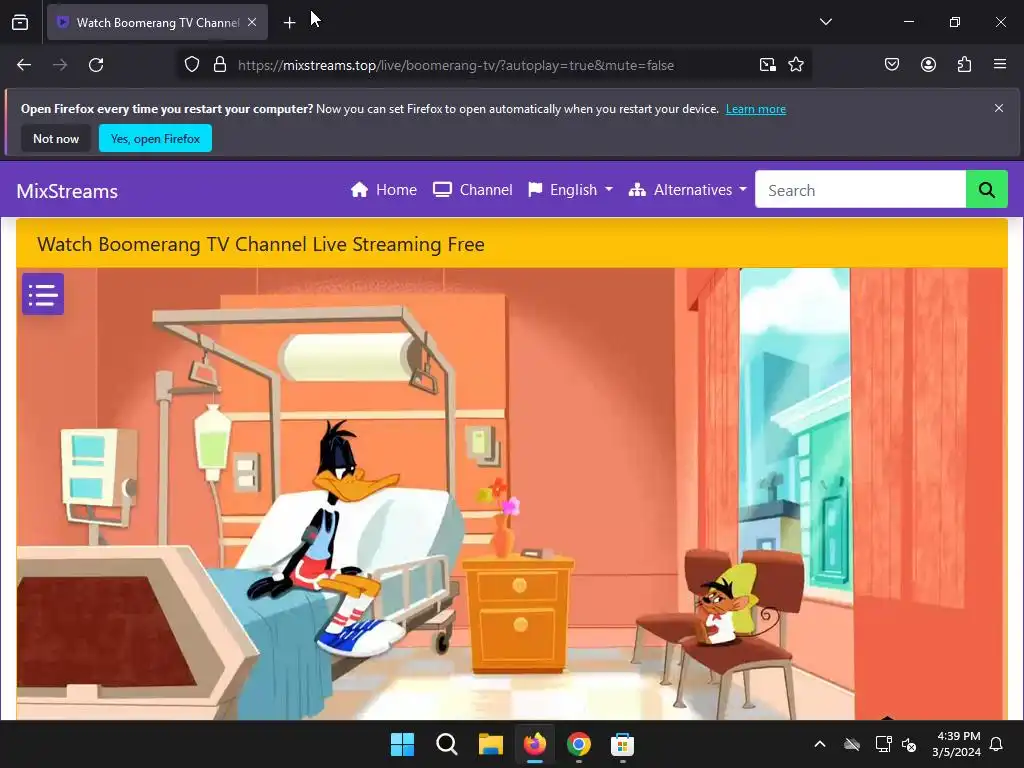Open Firefox View tabs overview icon

pyautogui.click(x=20, y=22)
